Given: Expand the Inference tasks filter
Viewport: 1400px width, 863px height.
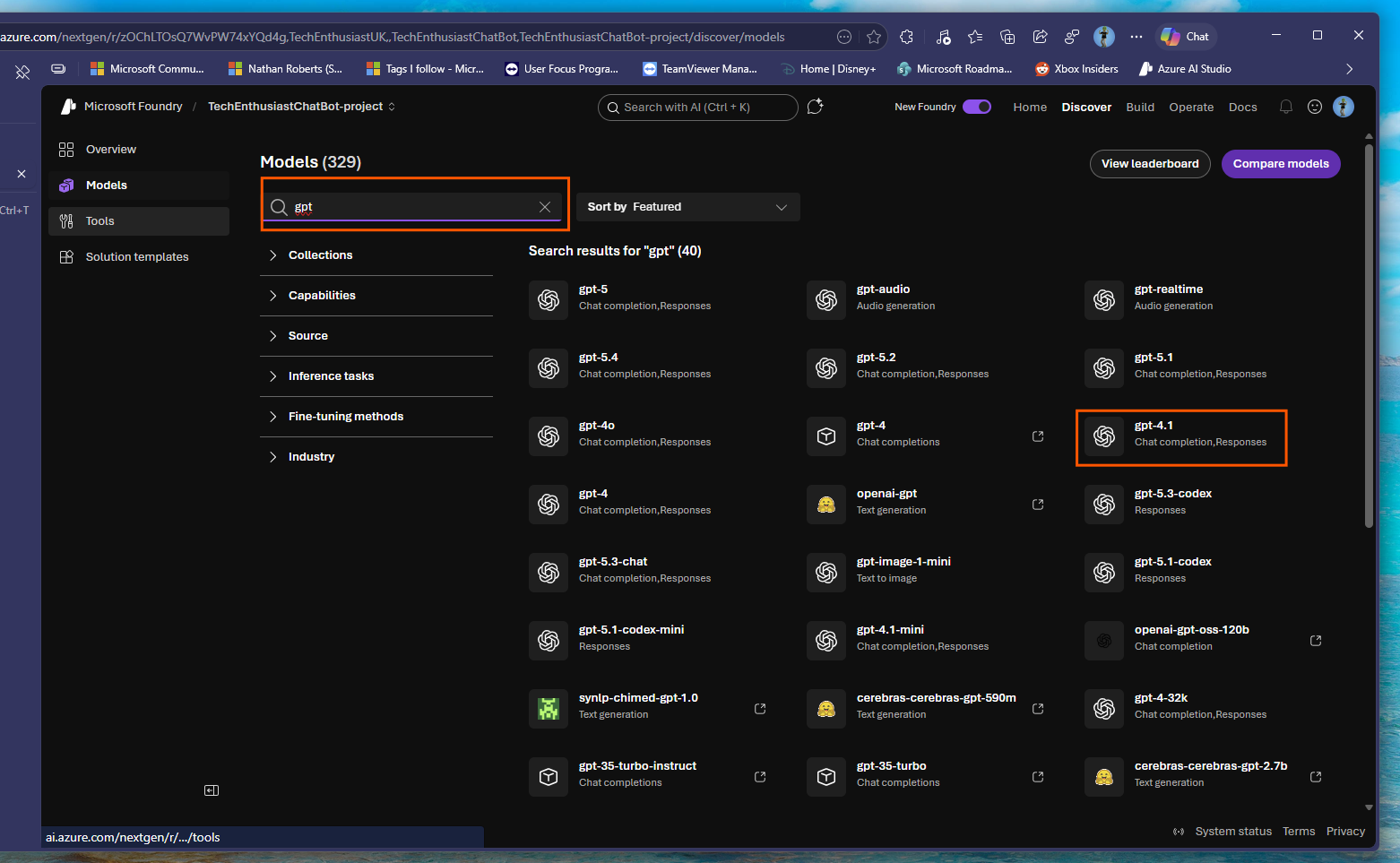Looking at the screenshot, I should tap(376, 376).
